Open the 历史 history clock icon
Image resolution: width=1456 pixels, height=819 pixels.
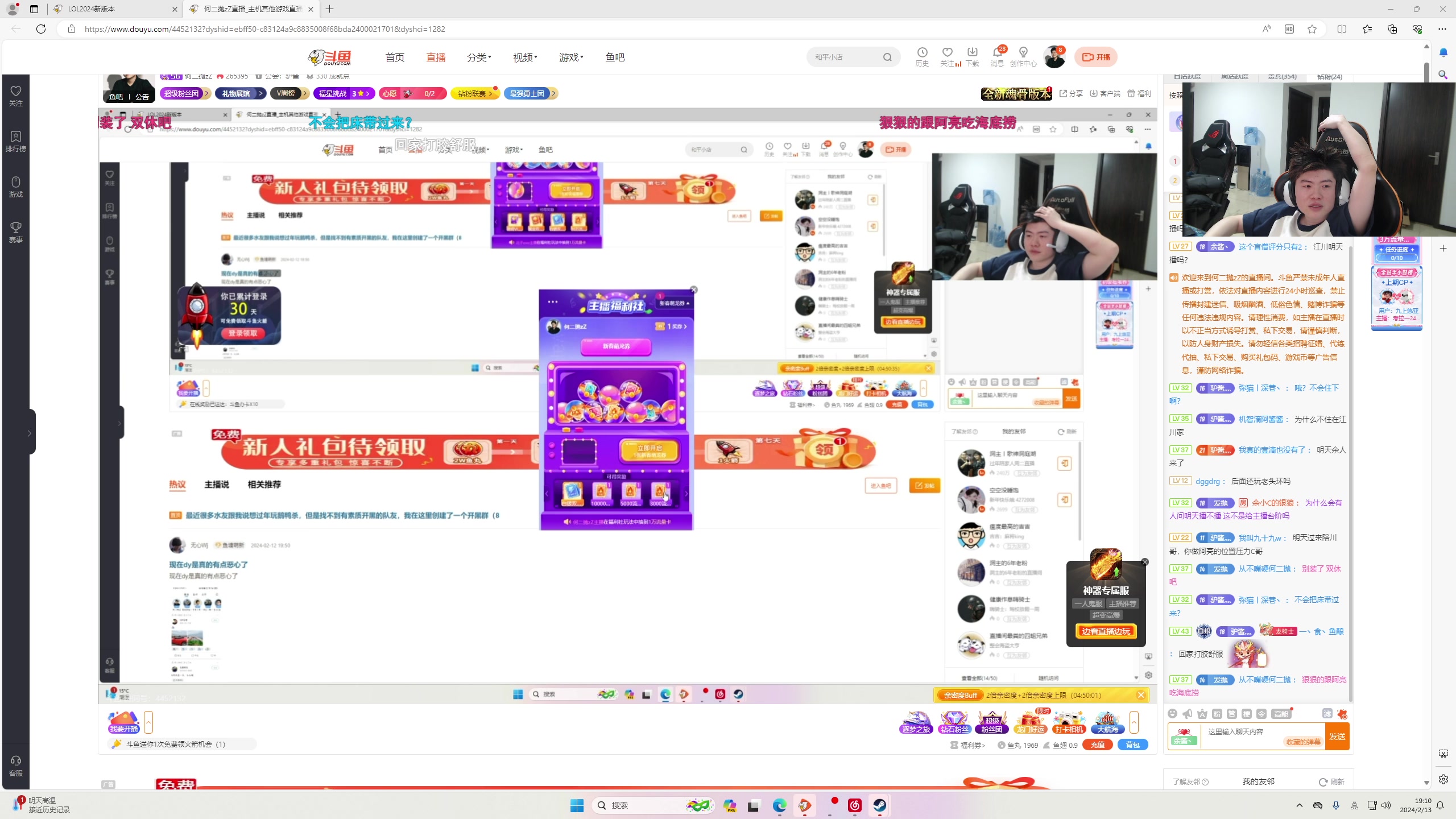[x=922, y=57]
